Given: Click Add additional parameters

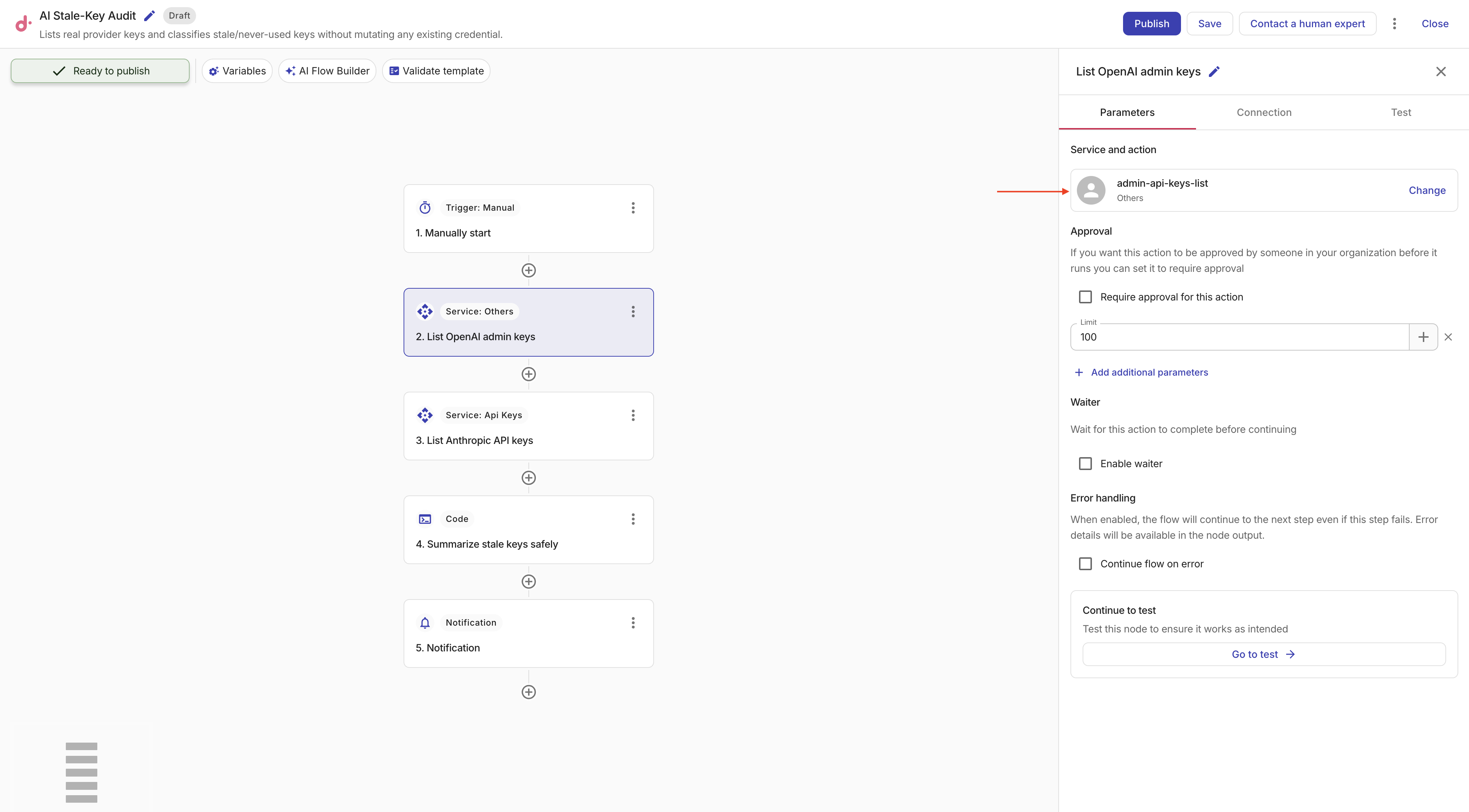Looking at the screenshot, I should pyautogui.click(x=1142, y=372).
